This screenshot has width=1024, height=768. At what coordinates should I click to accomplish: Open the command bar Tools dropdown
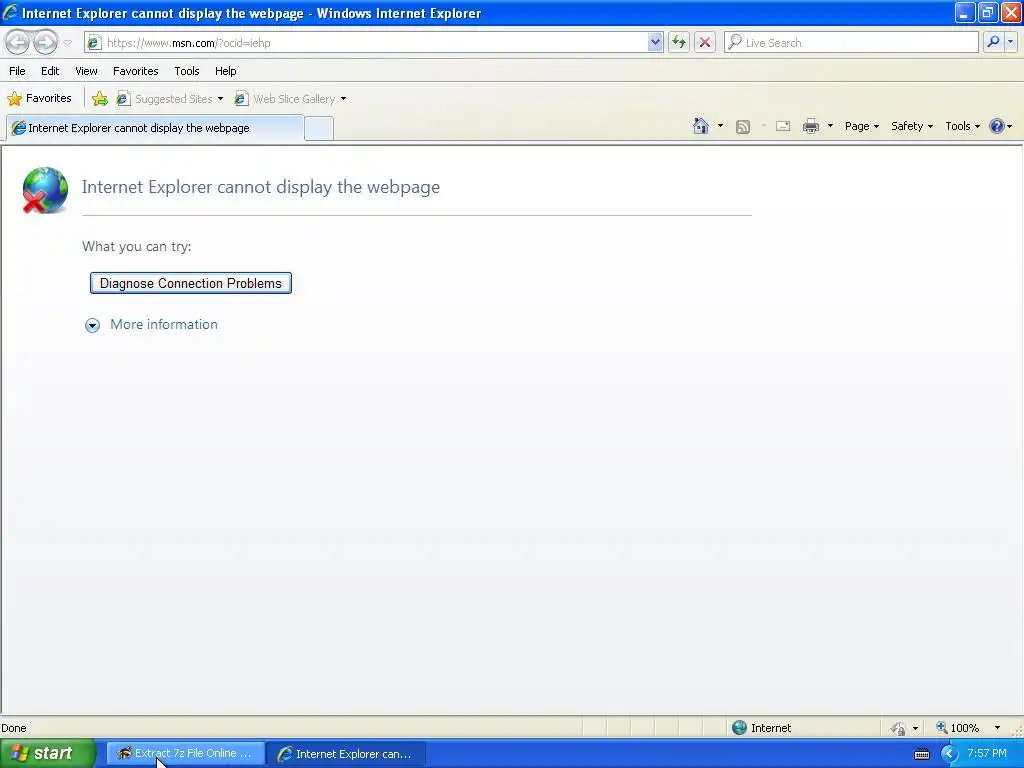click(962, 126)
